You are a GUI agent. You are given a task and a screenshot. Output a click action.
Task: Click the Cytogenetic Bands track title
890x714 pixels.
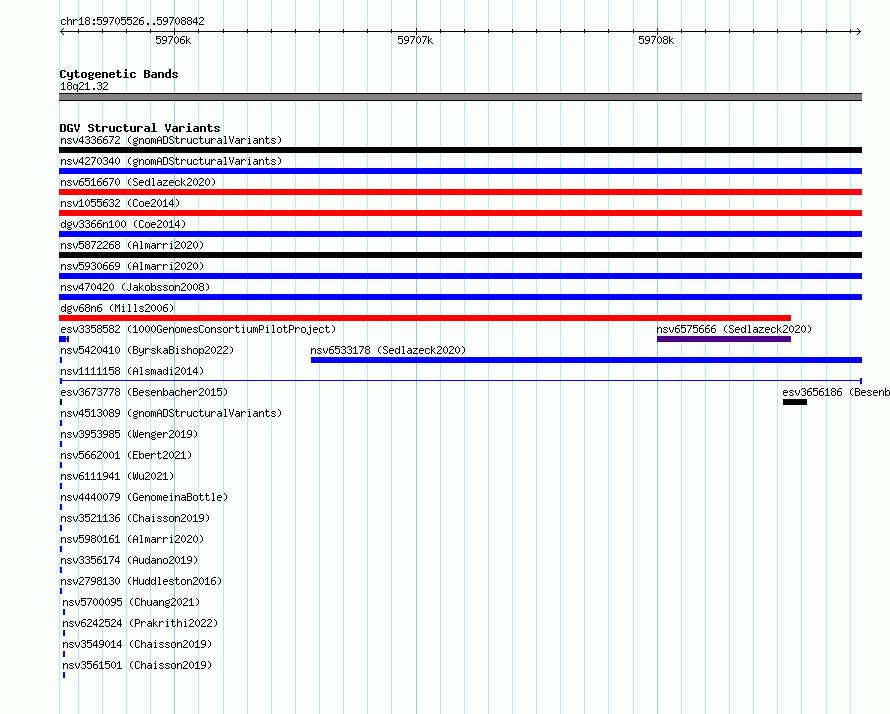click(x=119, y=74)
